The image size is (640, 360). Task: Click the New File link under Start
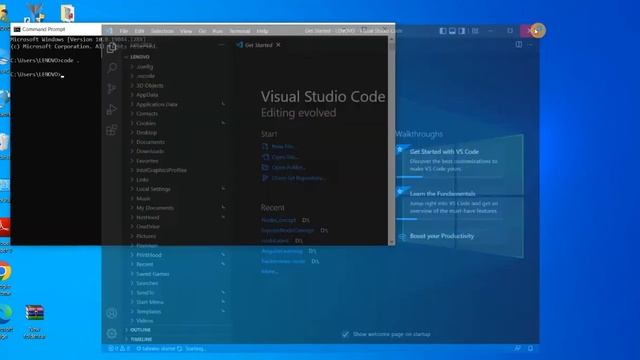coord(283,147)
